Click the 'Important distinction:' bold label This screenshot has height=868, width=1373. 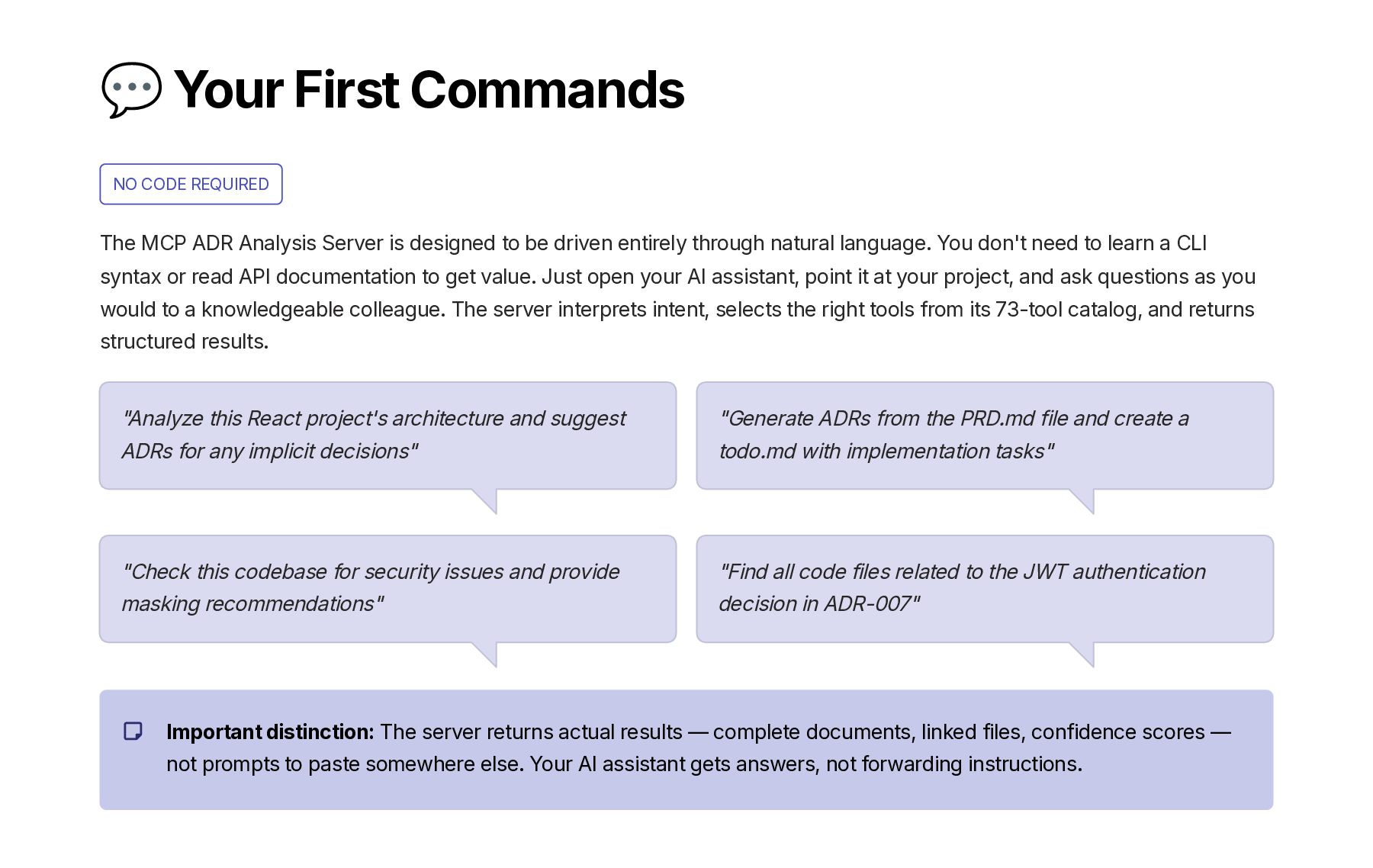click(x=270, y=731)
